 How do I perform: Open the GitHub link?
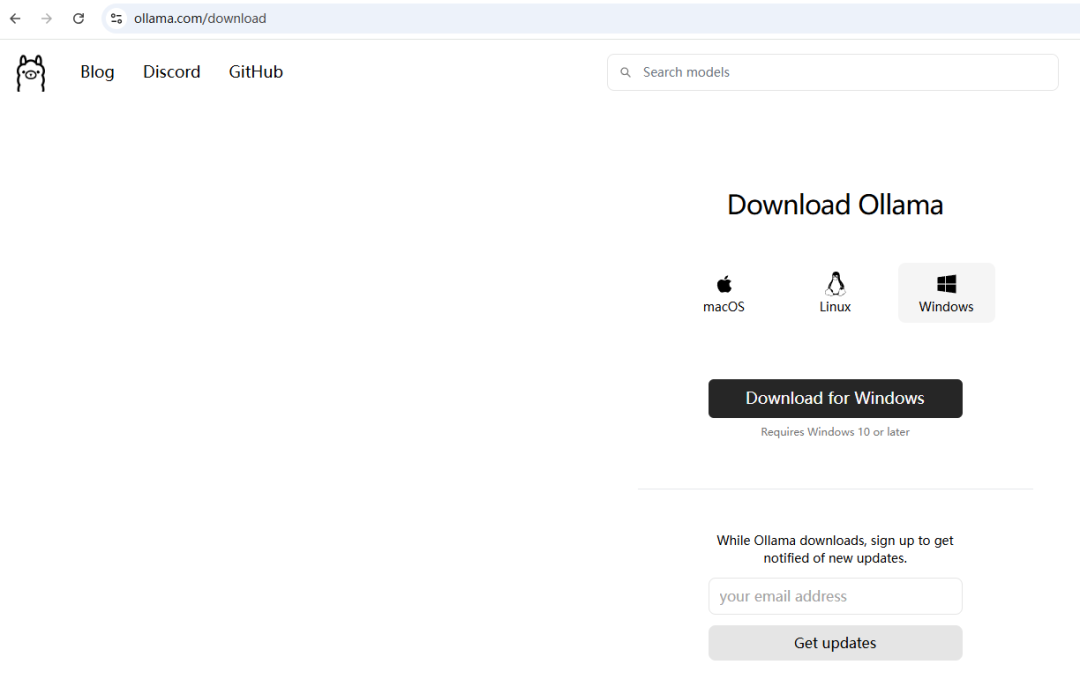coord(256,72)
